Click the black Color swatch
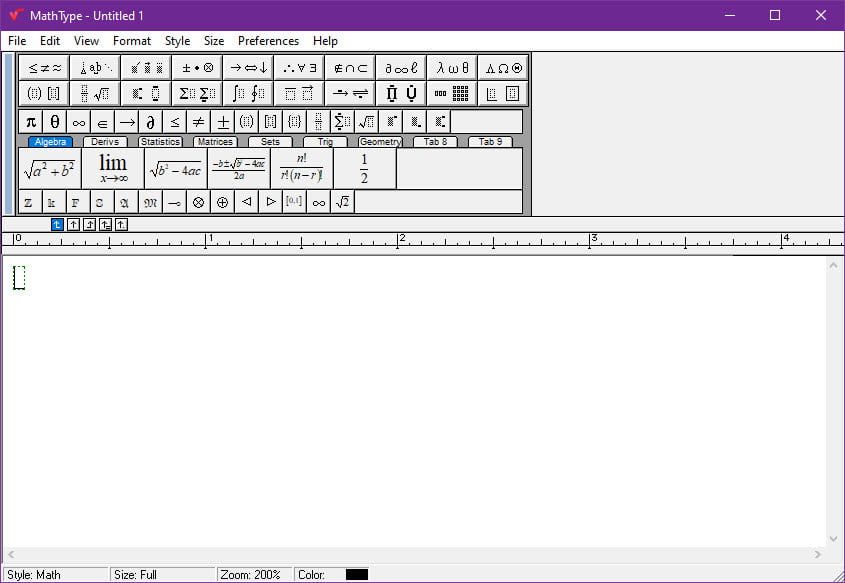Screen dimensions: 845x583 point(357,575)
